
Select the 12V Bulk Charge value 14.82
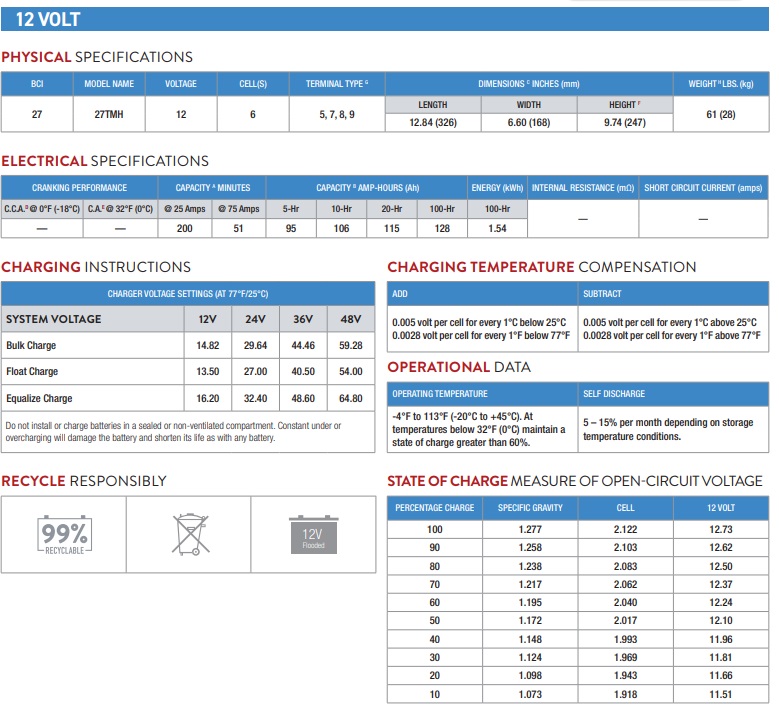click(x=208, y=345)
